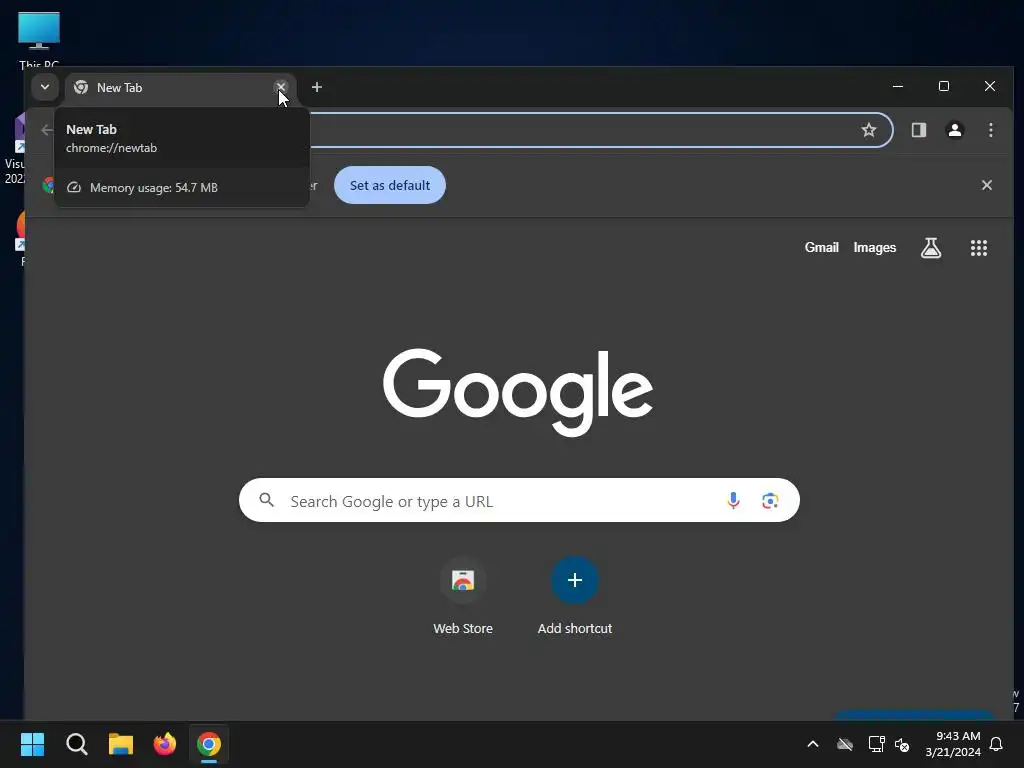
Task: Open the Images link
Action: tap(874, 248)
